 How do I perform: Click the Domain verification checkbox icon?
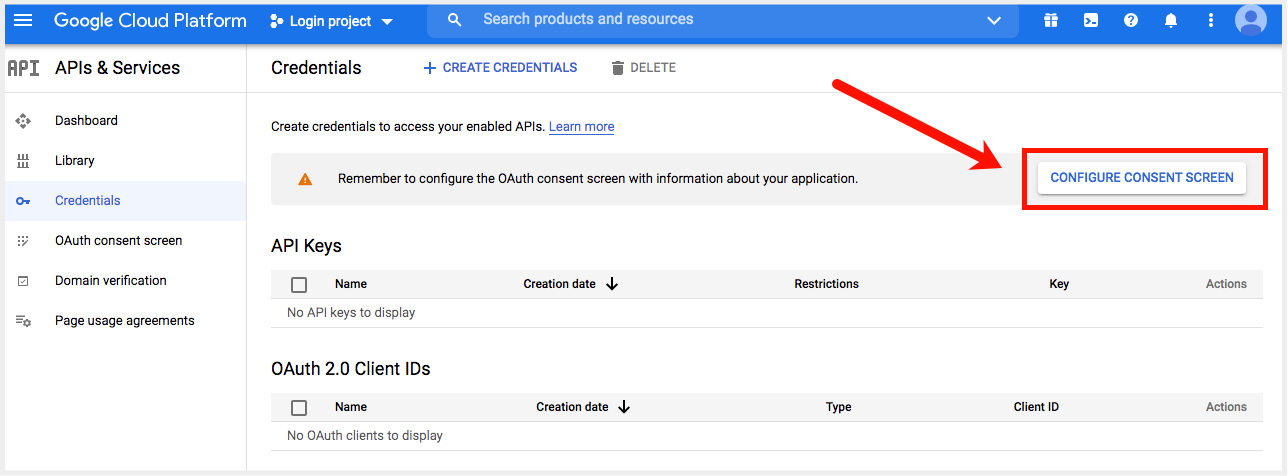coord(23,281)
